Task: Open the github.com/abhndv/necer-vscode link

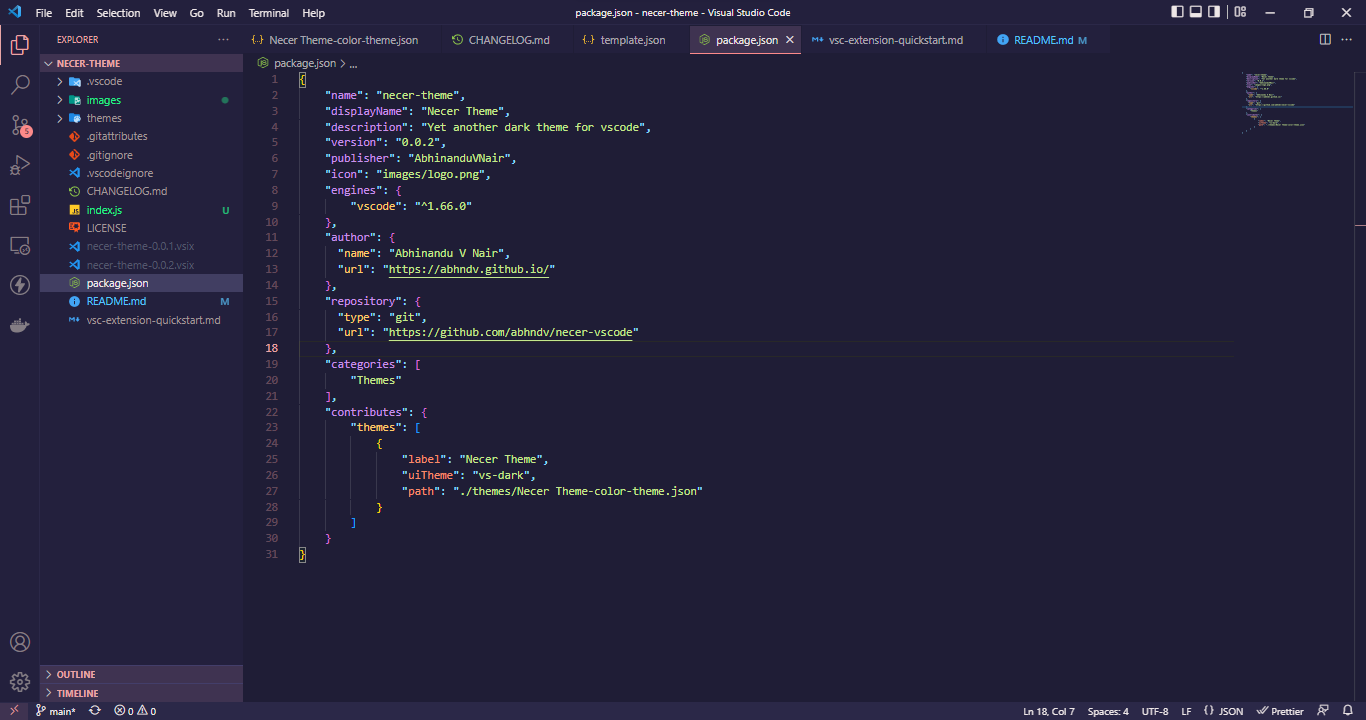Action: (513, 332)
